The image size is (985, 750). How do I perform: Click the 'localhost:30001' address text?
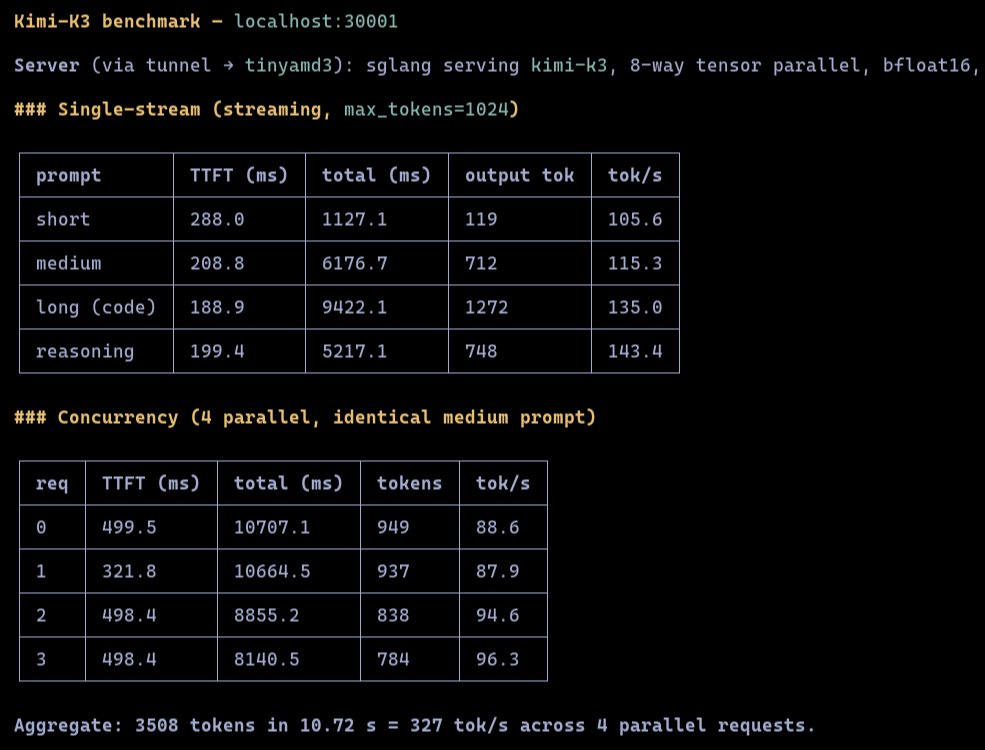tap(316, 21)
